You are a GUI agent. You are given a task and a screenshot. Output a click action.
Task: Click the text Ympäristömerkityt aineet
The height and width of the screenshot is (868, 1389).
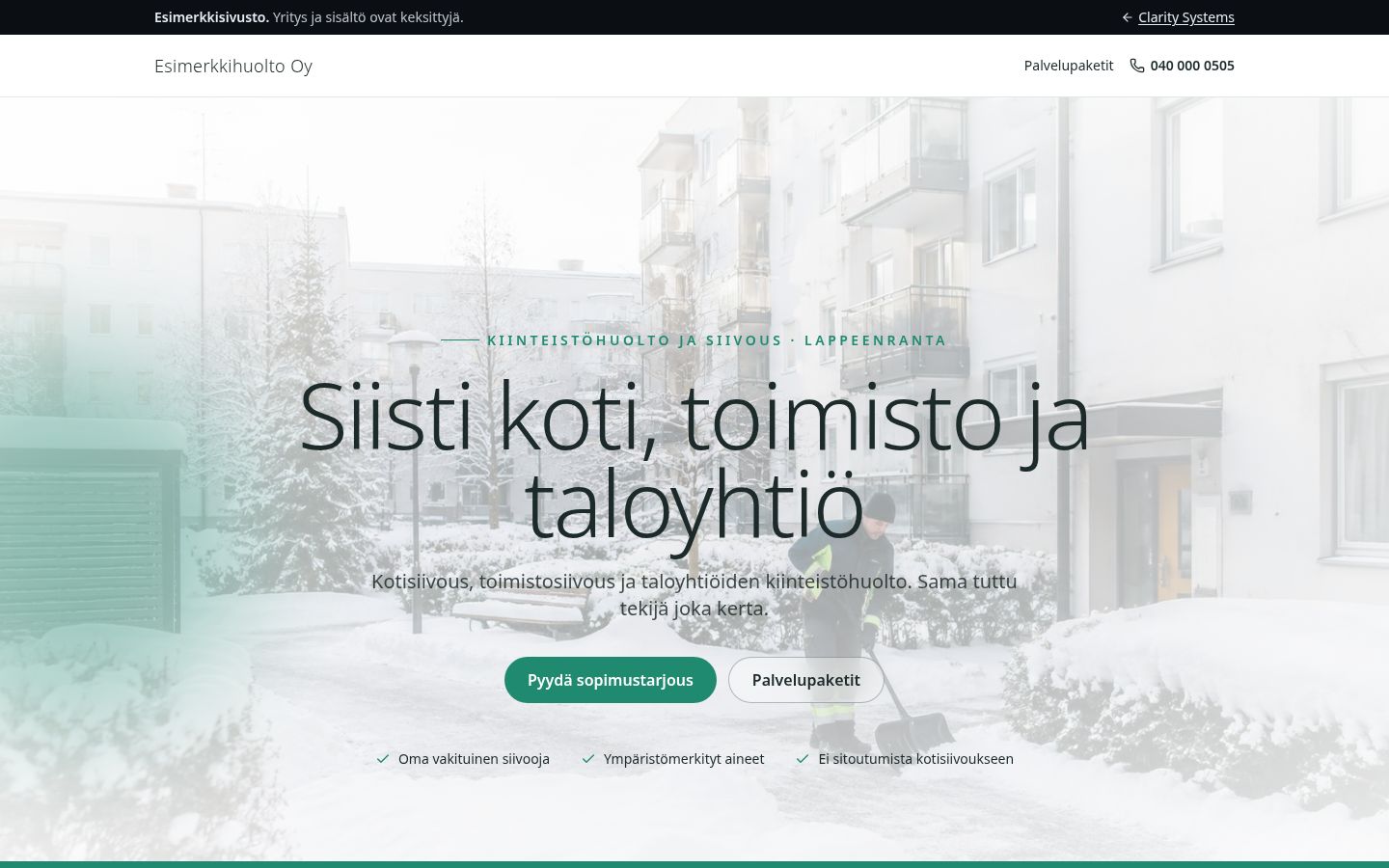pyautogui.click(x=684, y=759)
